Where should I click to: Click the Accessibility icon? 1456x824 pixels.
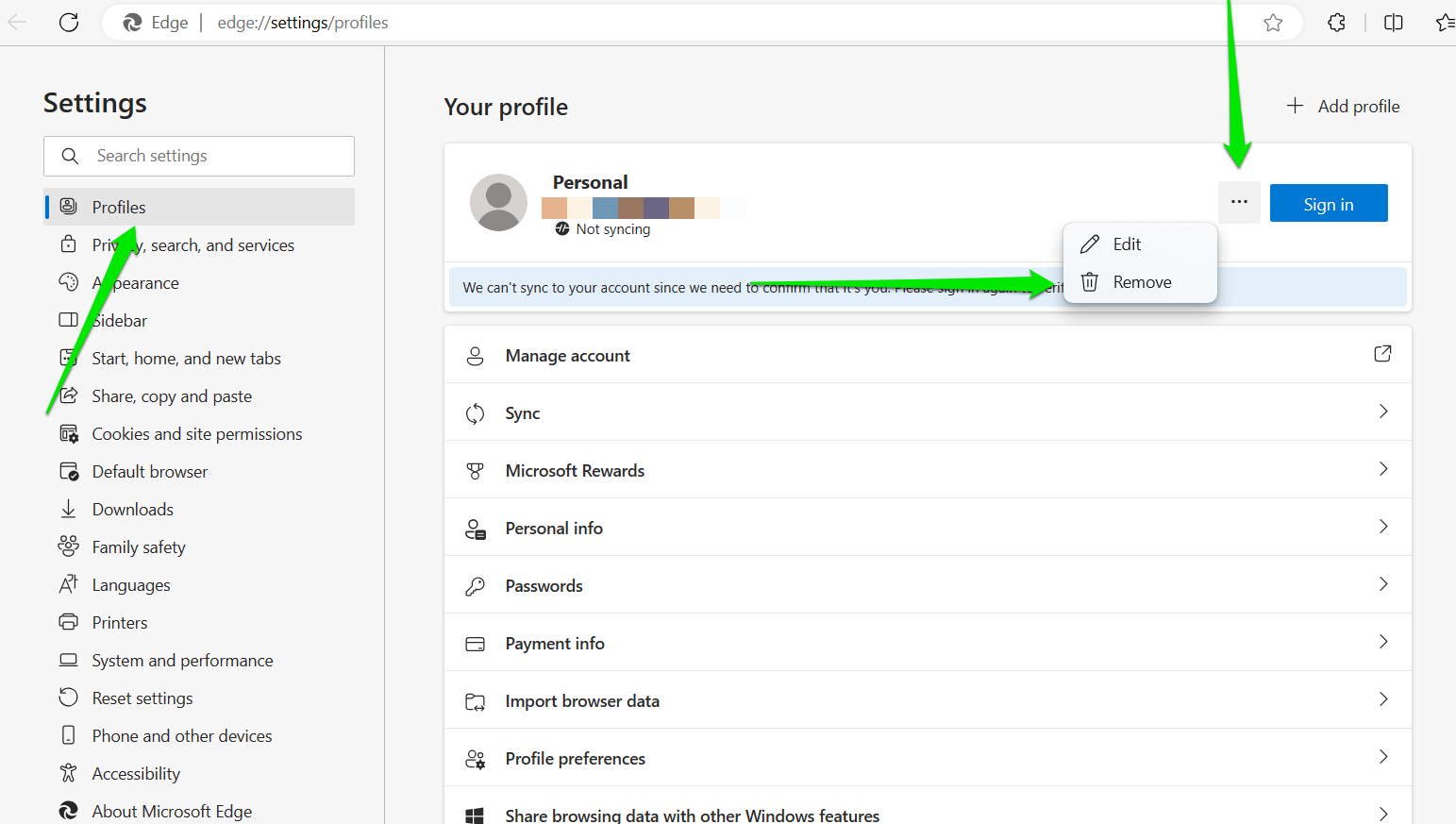pyautogui.click(x=68, y=773)
